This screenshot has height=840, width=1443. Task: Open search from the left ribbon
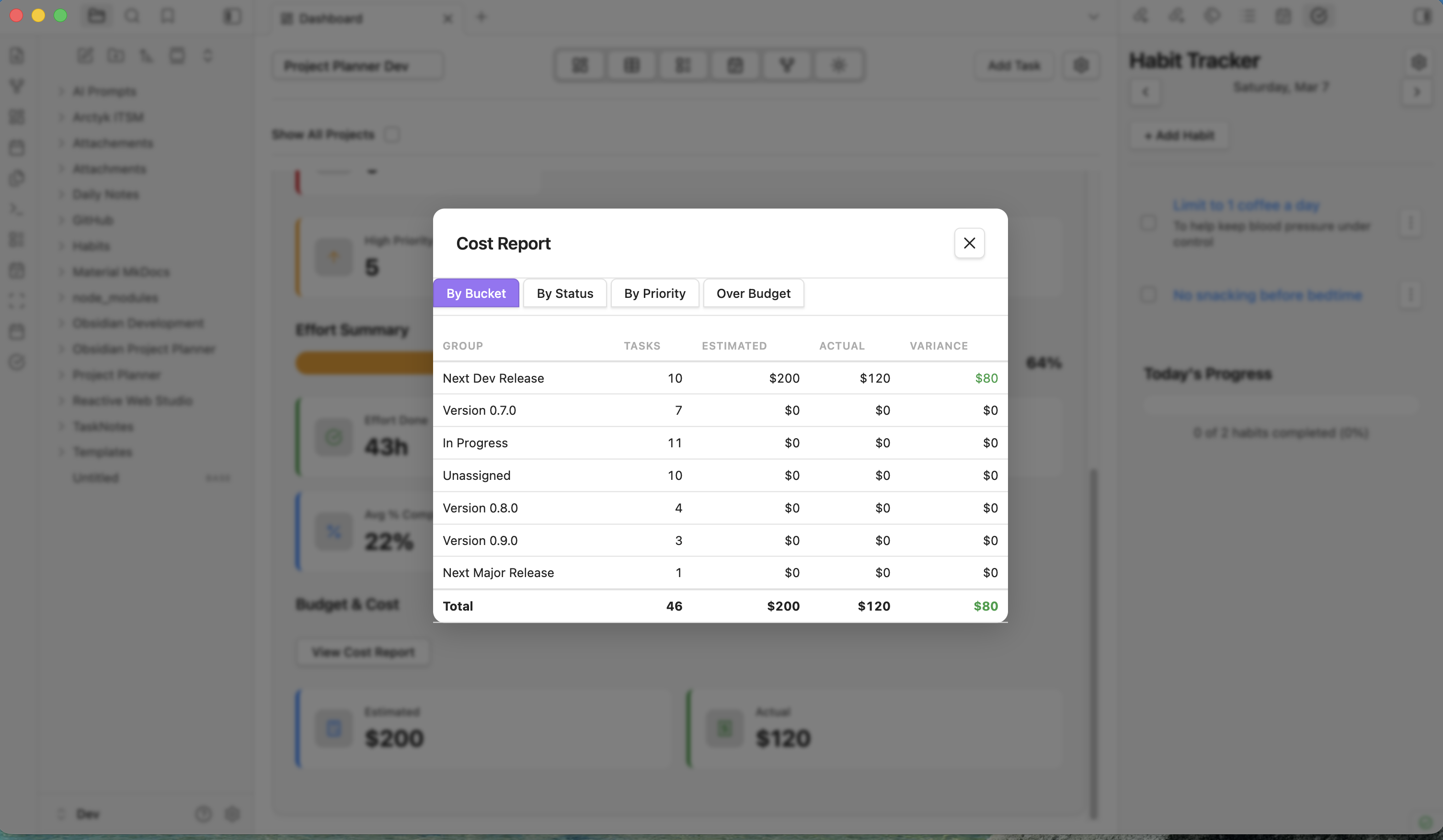click(x=131, y=15)
